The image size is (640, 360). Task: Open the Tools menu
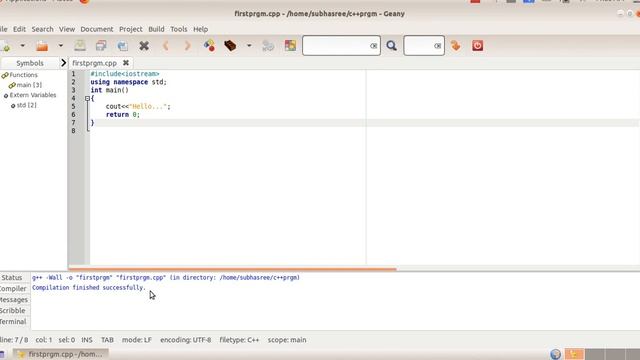click(x=179, y=29)
